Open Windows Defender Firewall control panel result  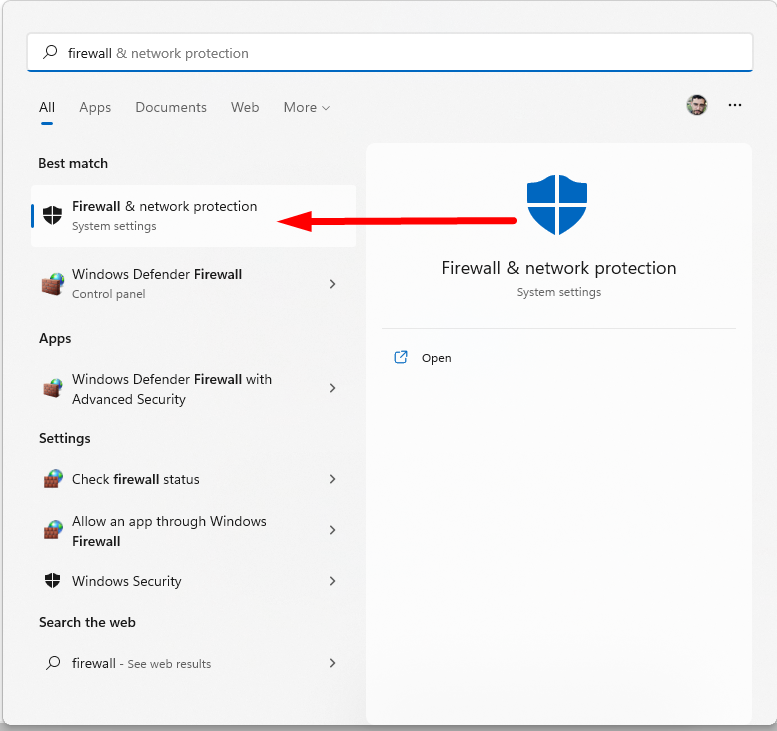[193, 283]
